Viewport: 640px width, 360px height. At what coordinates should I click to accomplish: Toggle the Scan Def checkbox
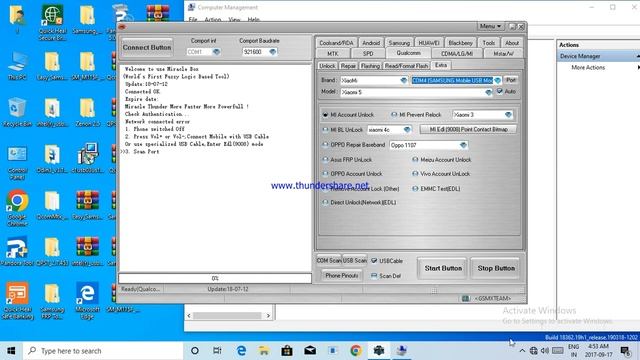click(374, 276)
